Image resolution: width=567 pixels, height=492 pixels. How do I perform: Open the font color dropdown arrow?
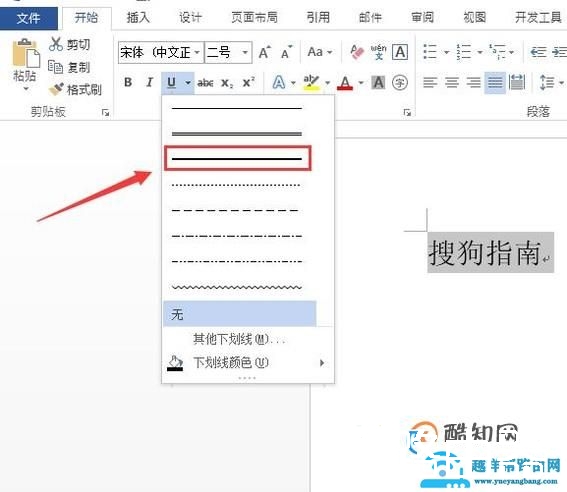(361, 83)
